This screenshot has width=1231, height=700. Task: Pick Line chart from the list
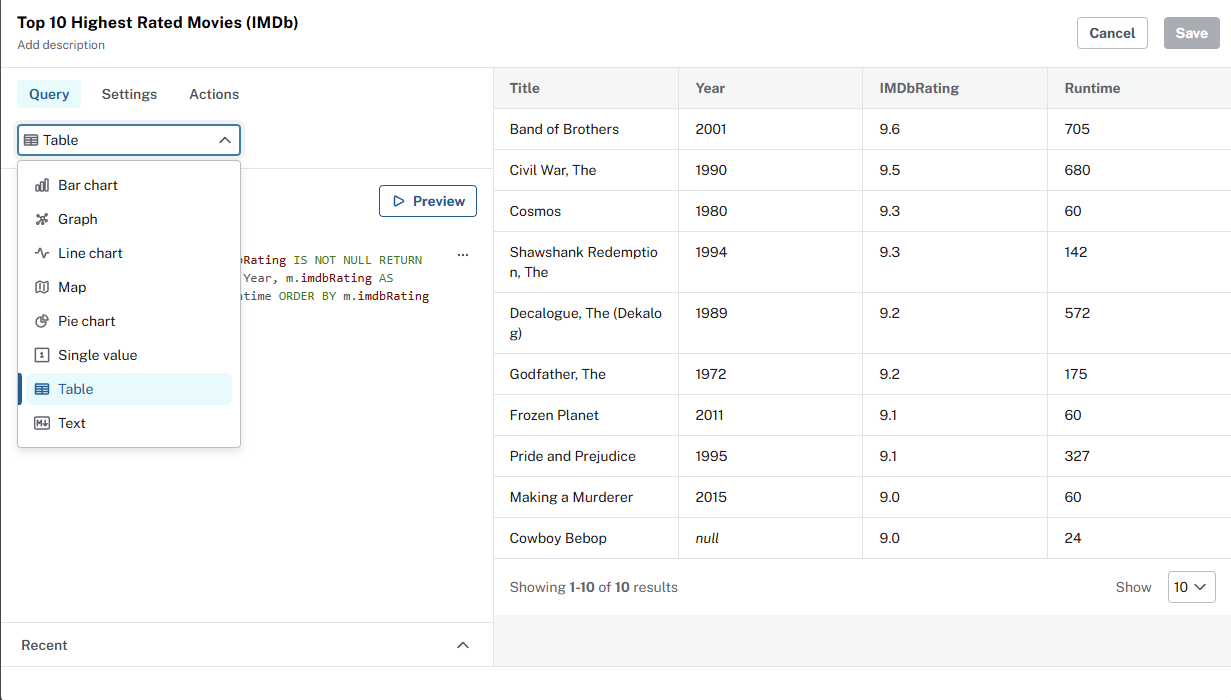(x=129, y=253)
